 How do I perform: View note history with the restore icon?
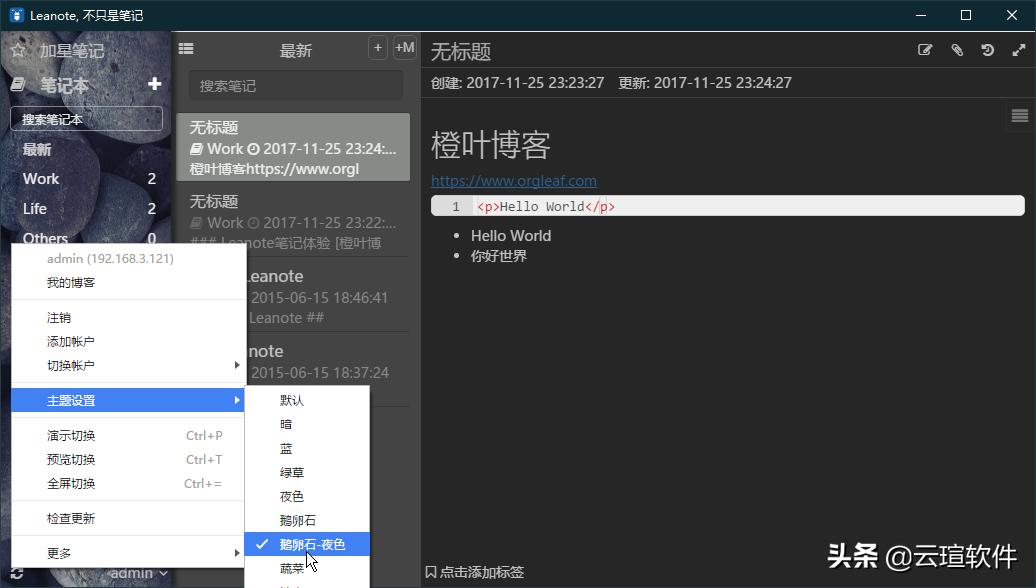coord(988,49)
